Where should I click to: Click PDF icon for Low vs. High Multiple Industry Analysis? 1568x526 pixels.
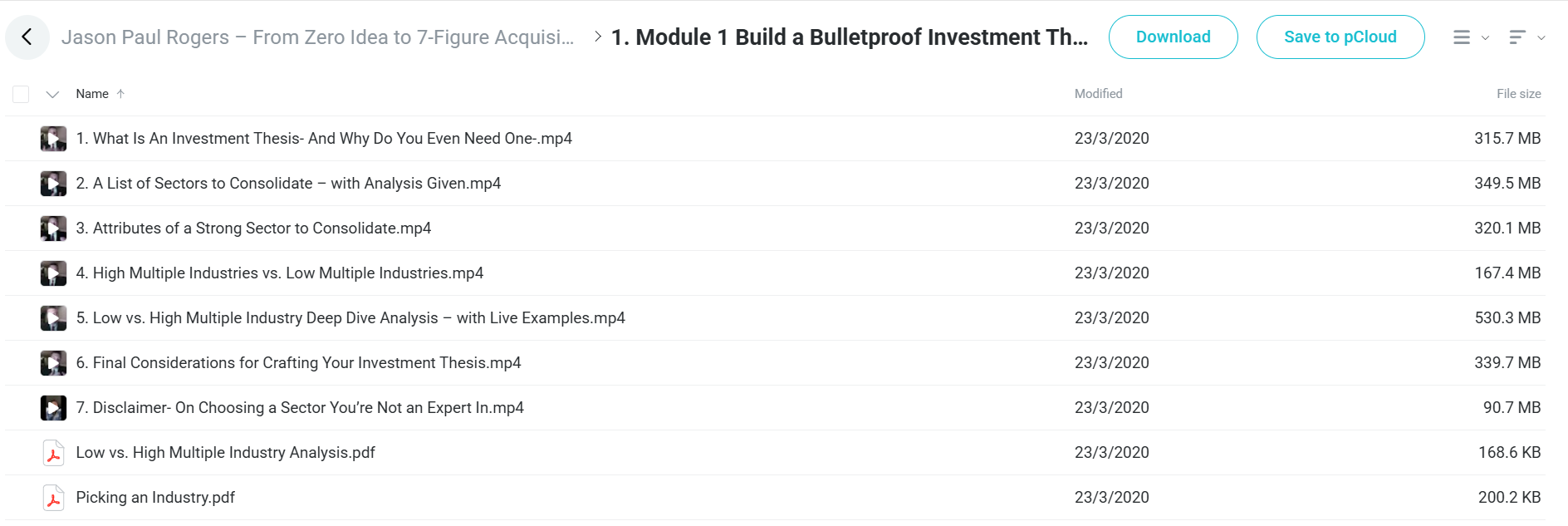53,453
